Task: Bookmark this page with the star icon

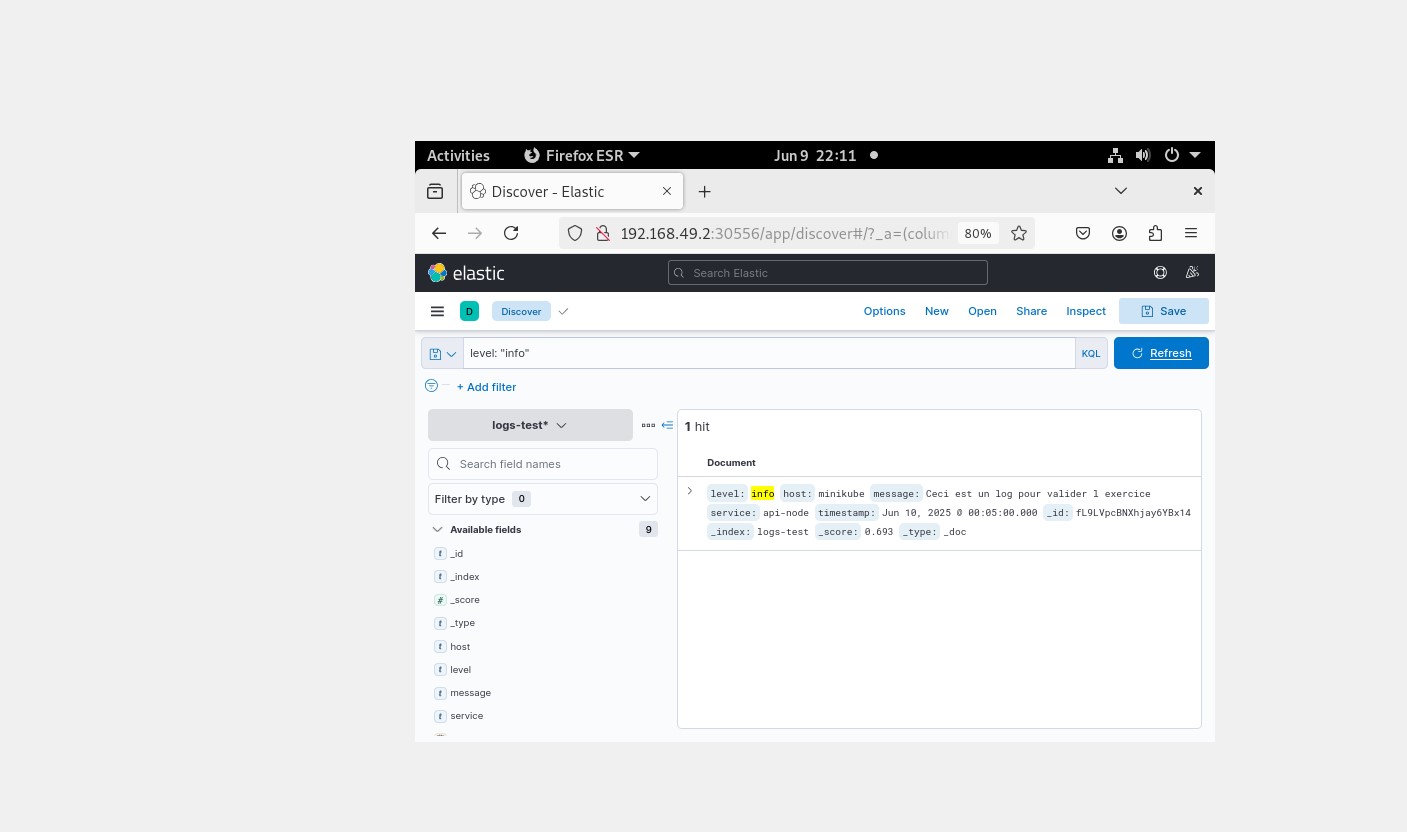Action: point(1019,233)
